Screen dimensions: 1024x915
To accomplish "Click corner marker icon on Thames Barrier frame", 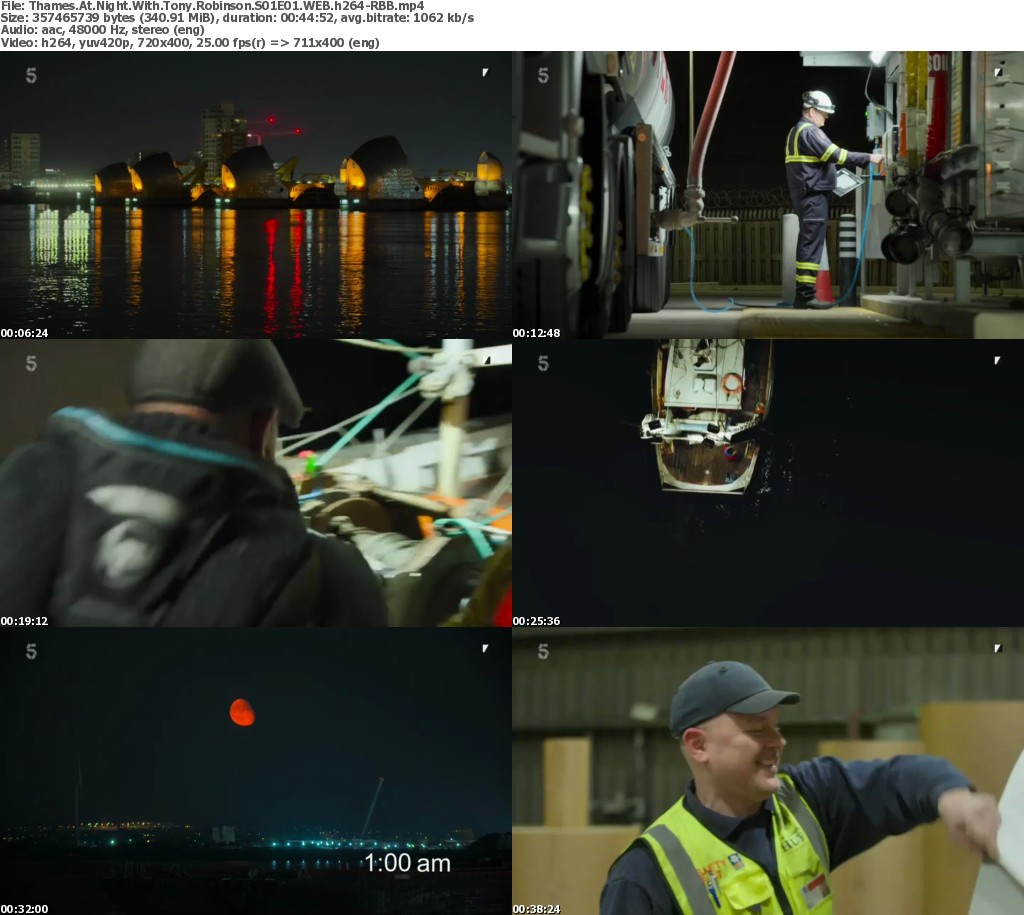I will (485, 72).
